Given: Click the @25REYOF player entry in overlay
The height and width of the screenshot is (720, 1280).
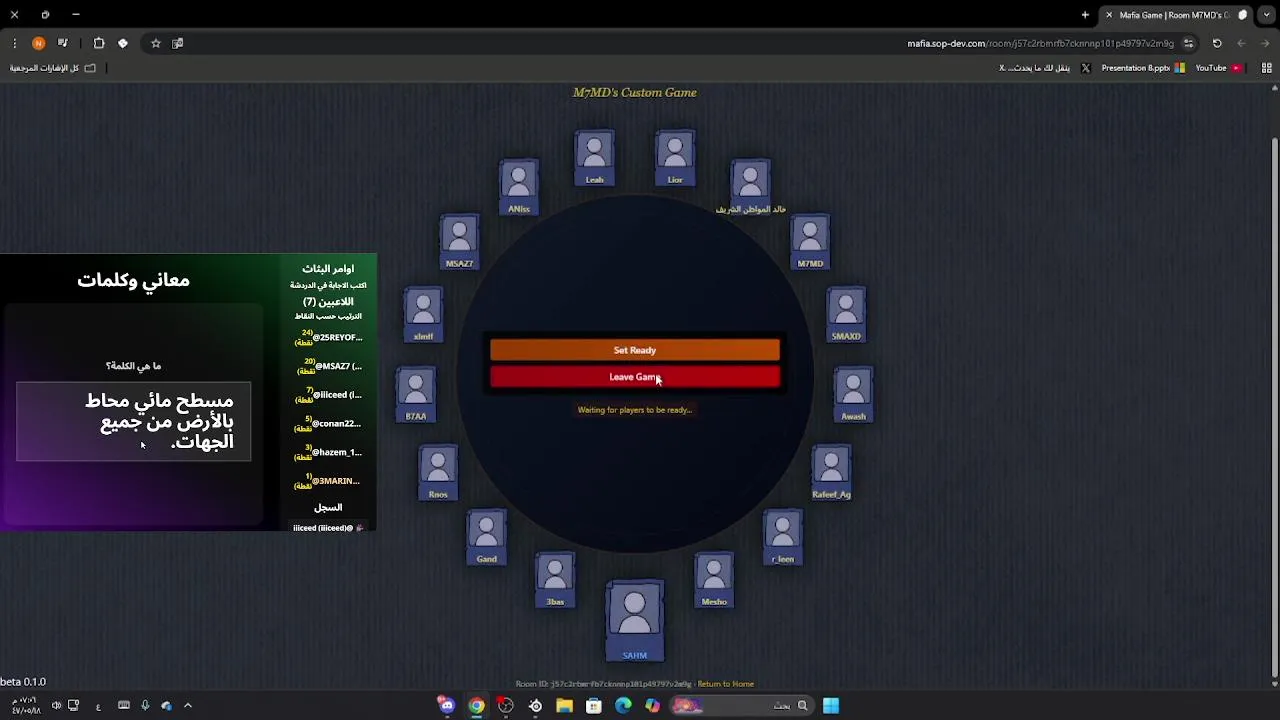Looking at the screenshot, I should click(328, 338).
